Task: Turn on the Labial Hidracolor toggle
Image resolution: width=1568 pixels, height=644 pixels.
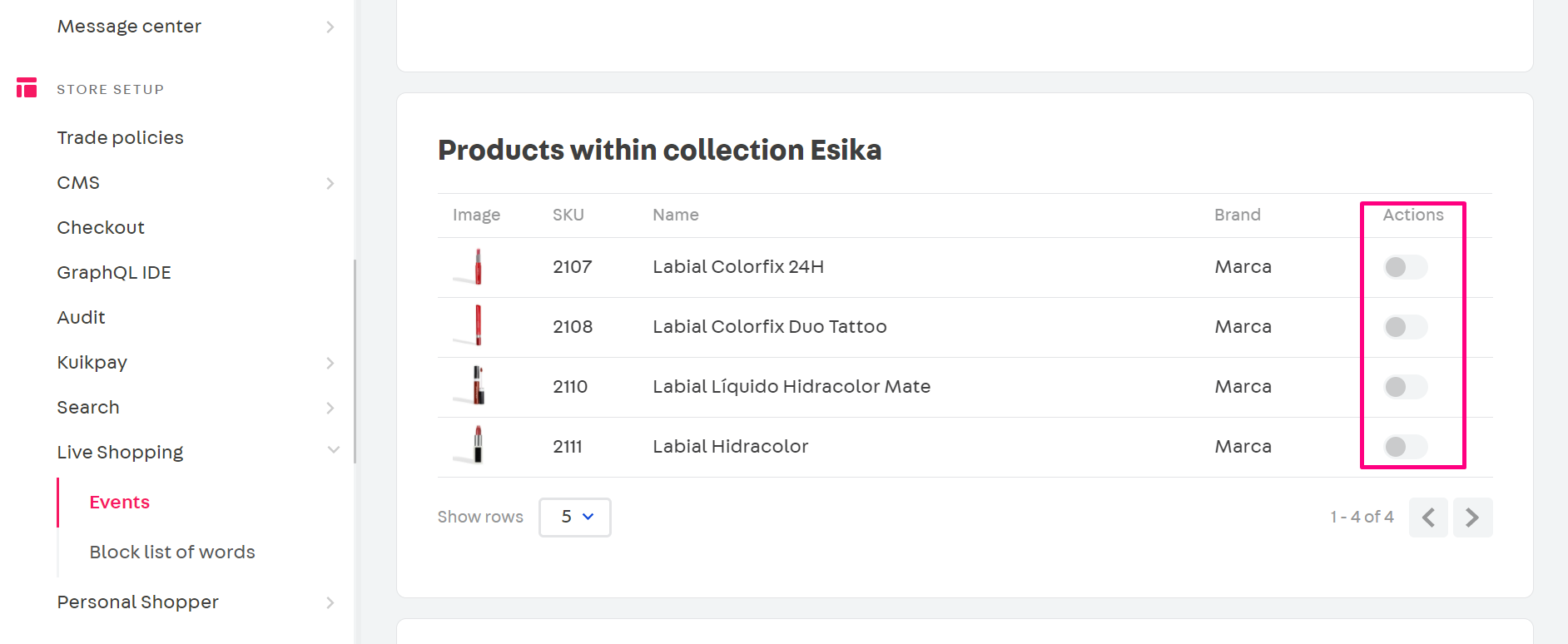Action: point(1405,447)
